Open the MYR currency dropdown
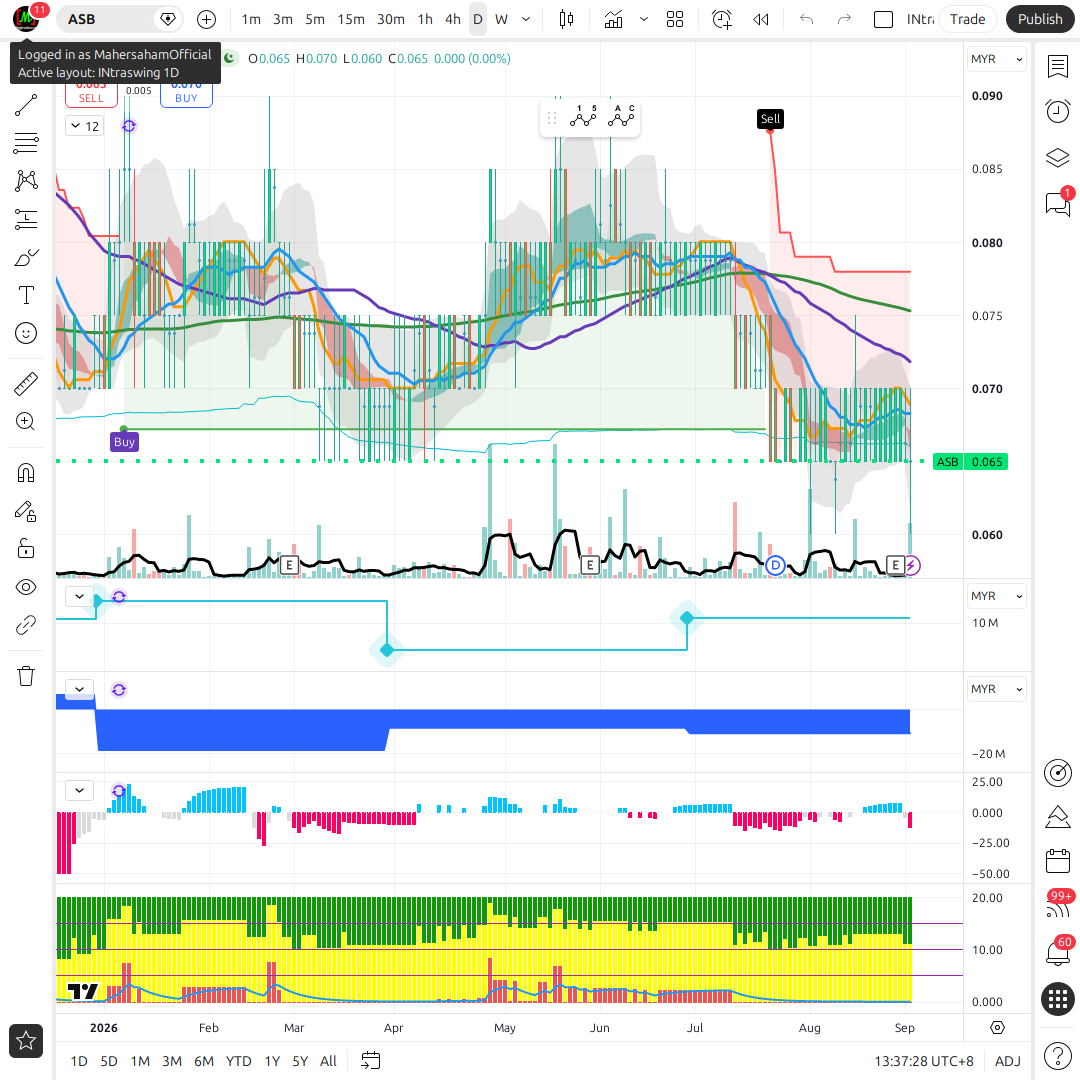 (997, 59)
